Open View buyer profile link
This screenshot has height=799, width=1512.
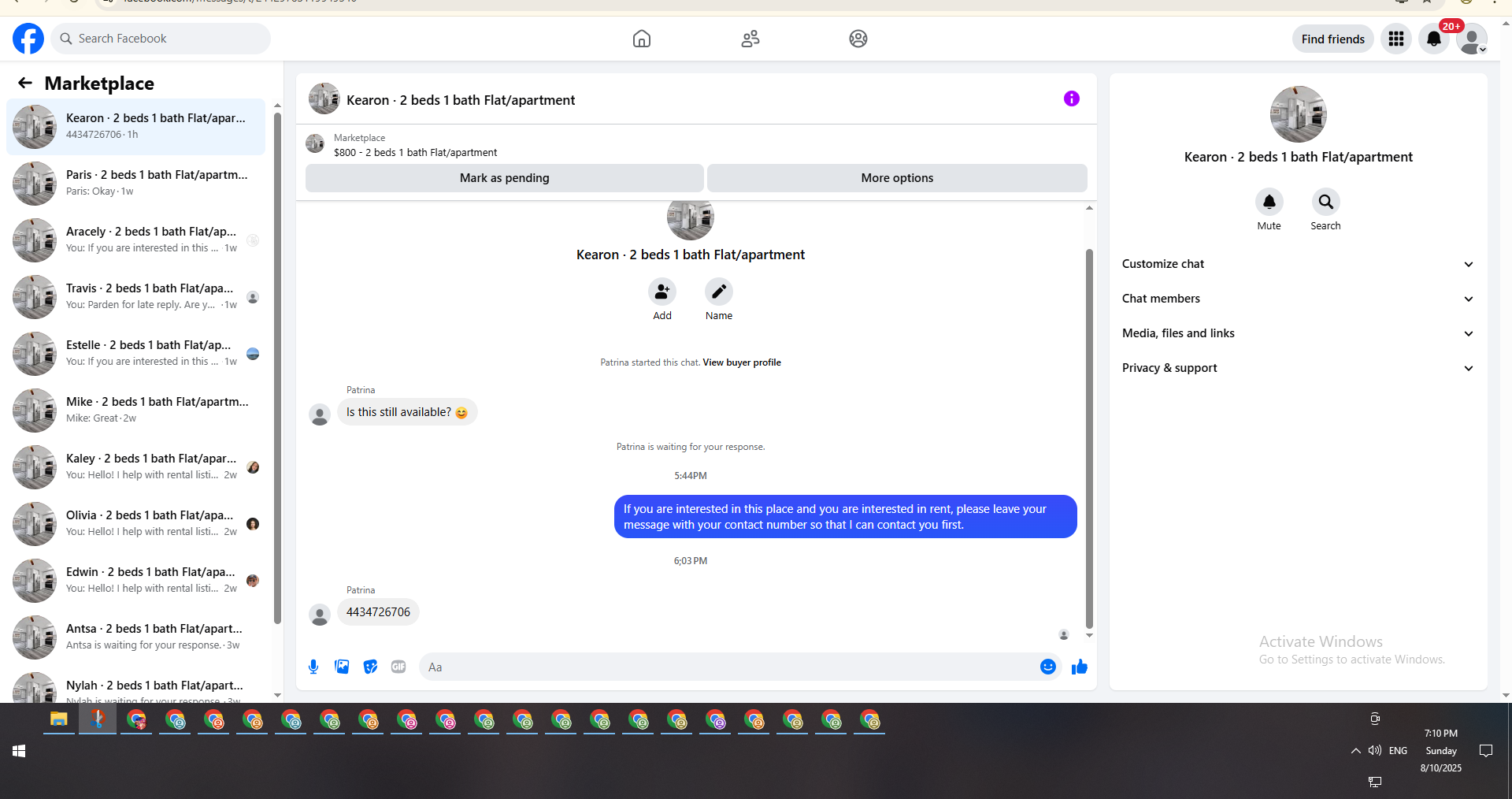tap(742, 362)
